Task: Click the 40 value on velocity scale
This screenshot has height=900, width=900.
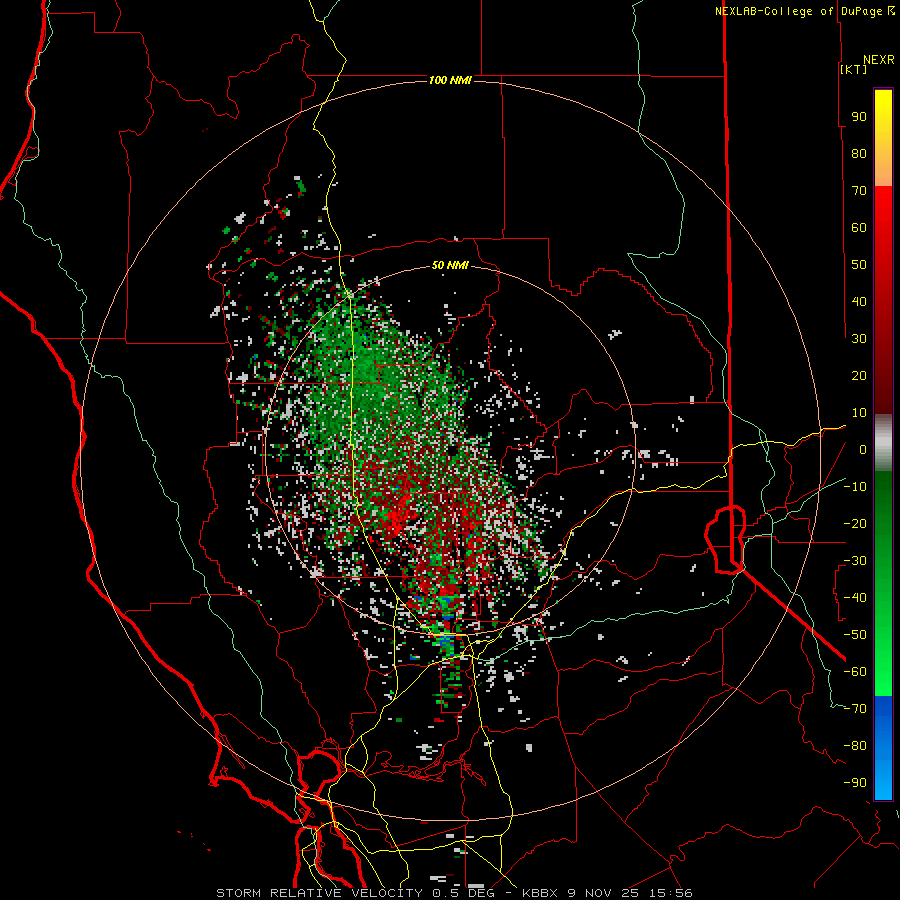Action: pos(859,301)
